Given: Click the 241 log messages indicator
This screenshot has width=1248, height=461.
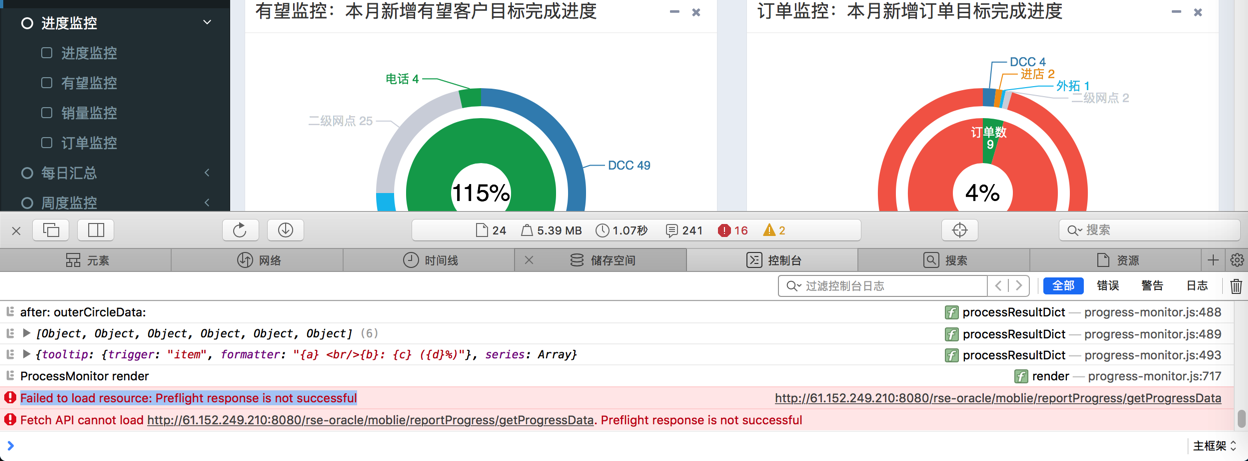Looking at the screenshot, I should 684,230.
